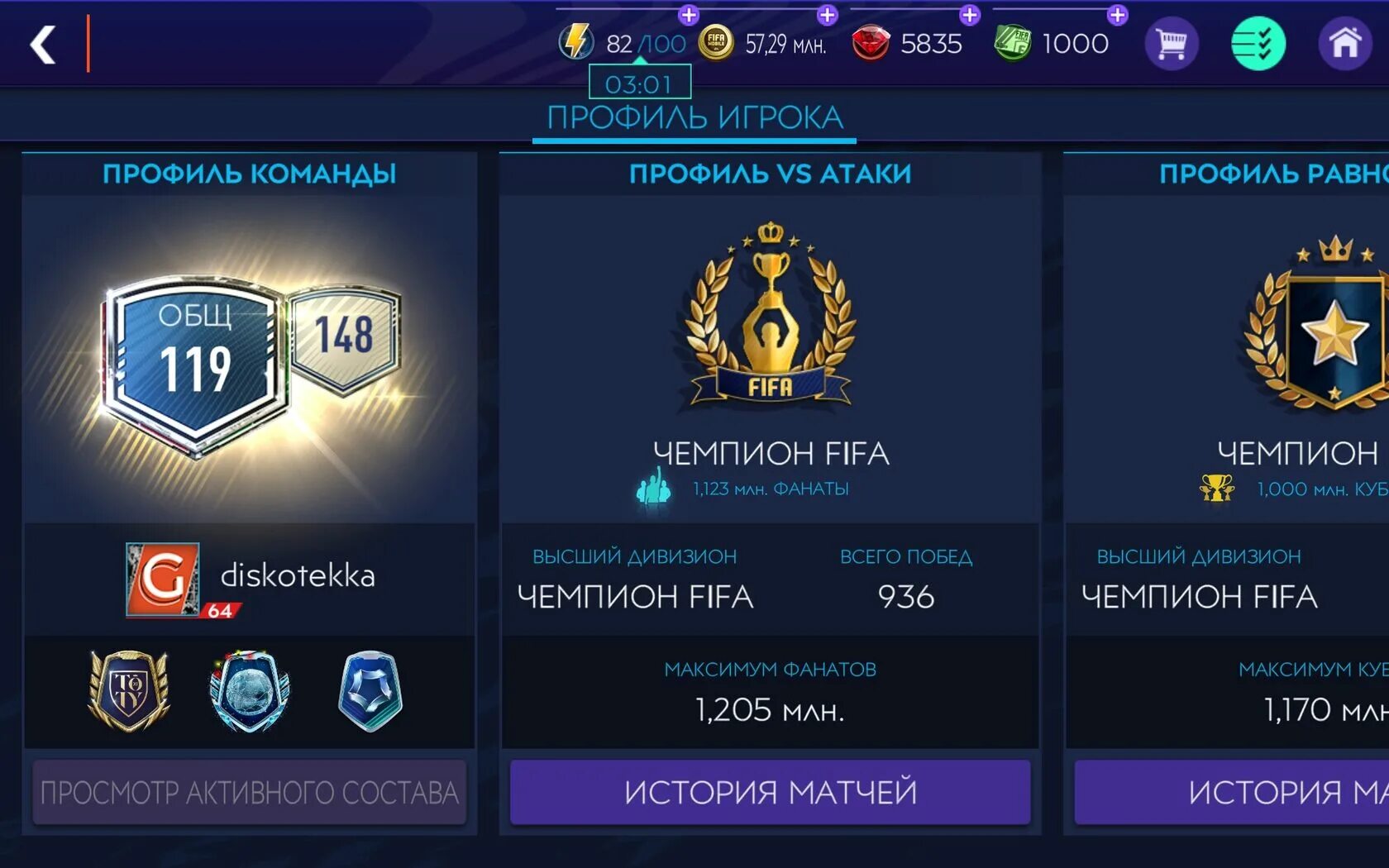Open the Профиль игрока tab
The image size is (1389, 868).
coord(694,118)
